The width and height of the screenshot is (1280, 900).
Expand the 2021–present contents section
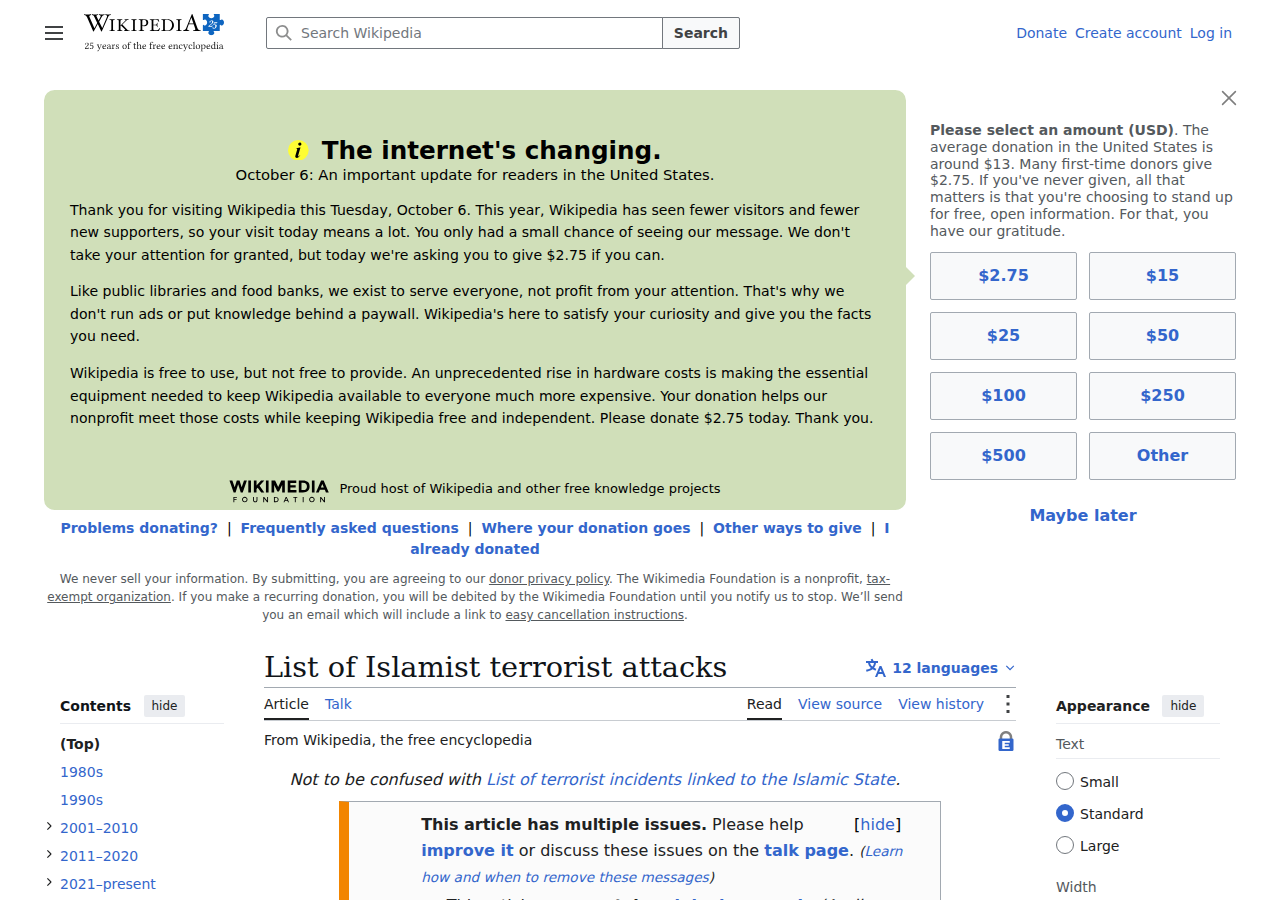[50, 883]
